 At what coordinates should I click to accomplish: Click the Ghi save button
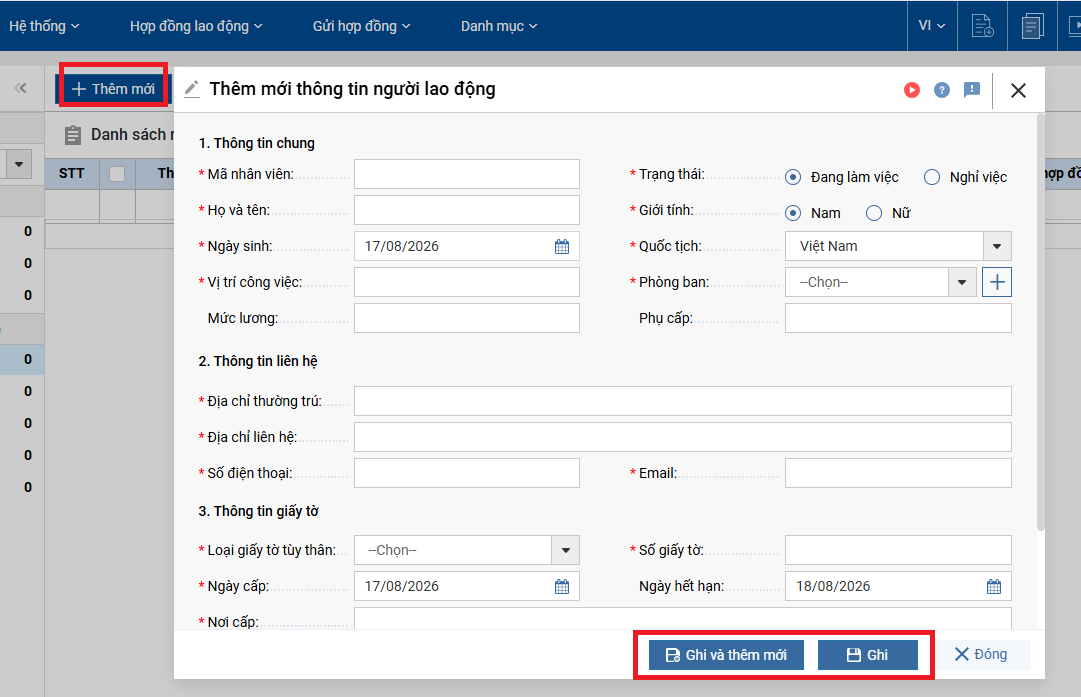tap(867, 655)
